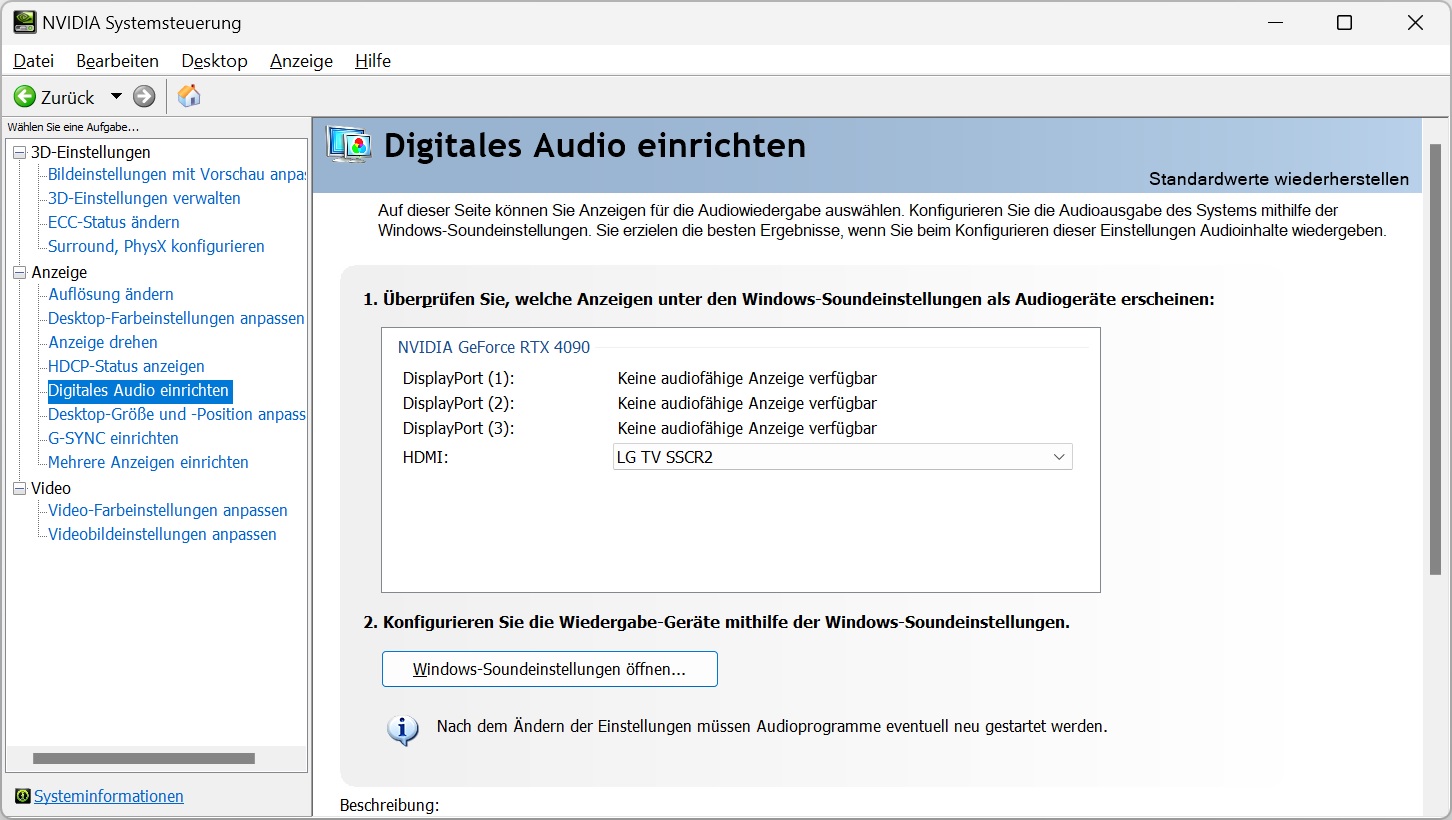Select HDCP-Status anzeigen
This screenshot has height=820, width=1452.
pyautogui.click(x=126, y=366)
